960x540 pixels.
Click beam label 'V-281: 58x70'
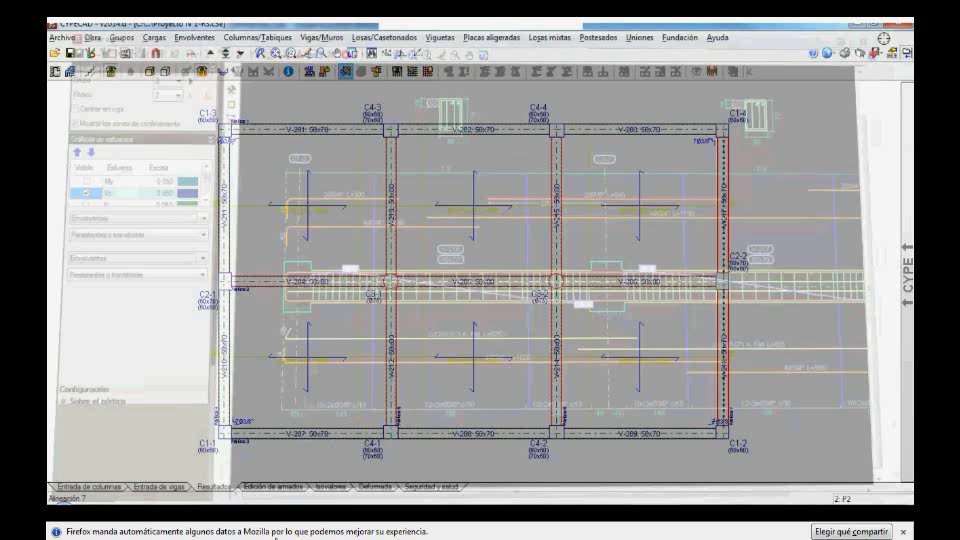coord(307,130)
